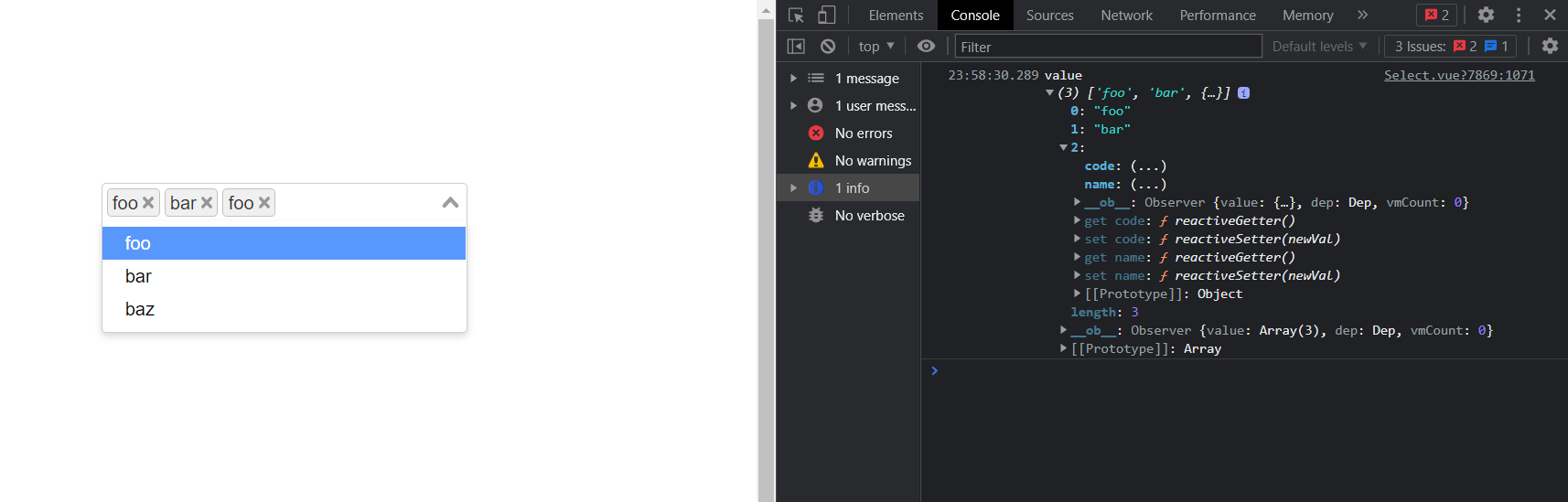Switch to the Console tab
1568x502 pixels.
point(975,15)
